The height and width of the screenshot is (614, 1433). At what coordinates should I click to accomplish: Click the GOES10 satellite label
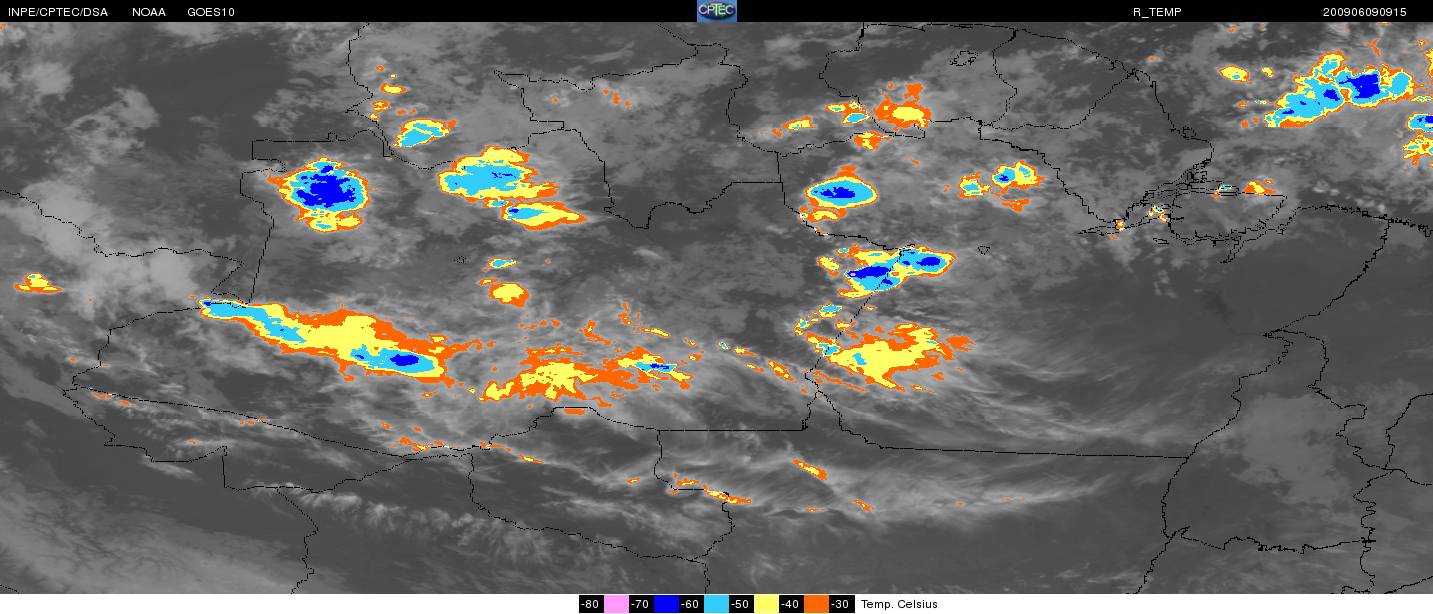pos(211,12)
